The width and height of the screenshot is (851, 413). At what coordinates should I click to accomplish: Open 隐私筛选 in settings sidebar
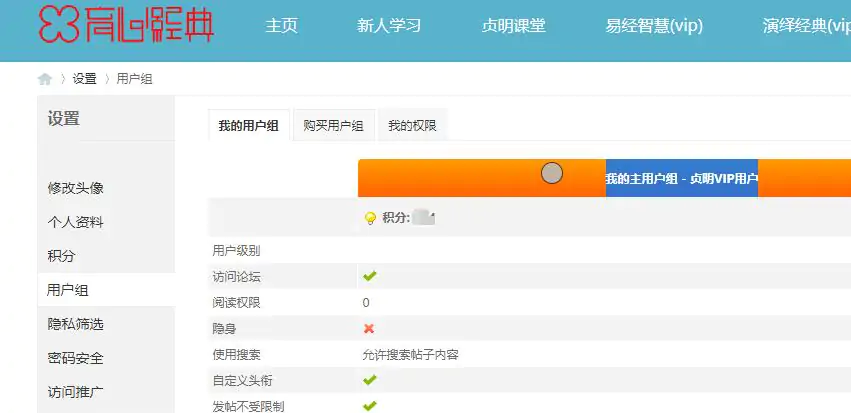(75, 324)
